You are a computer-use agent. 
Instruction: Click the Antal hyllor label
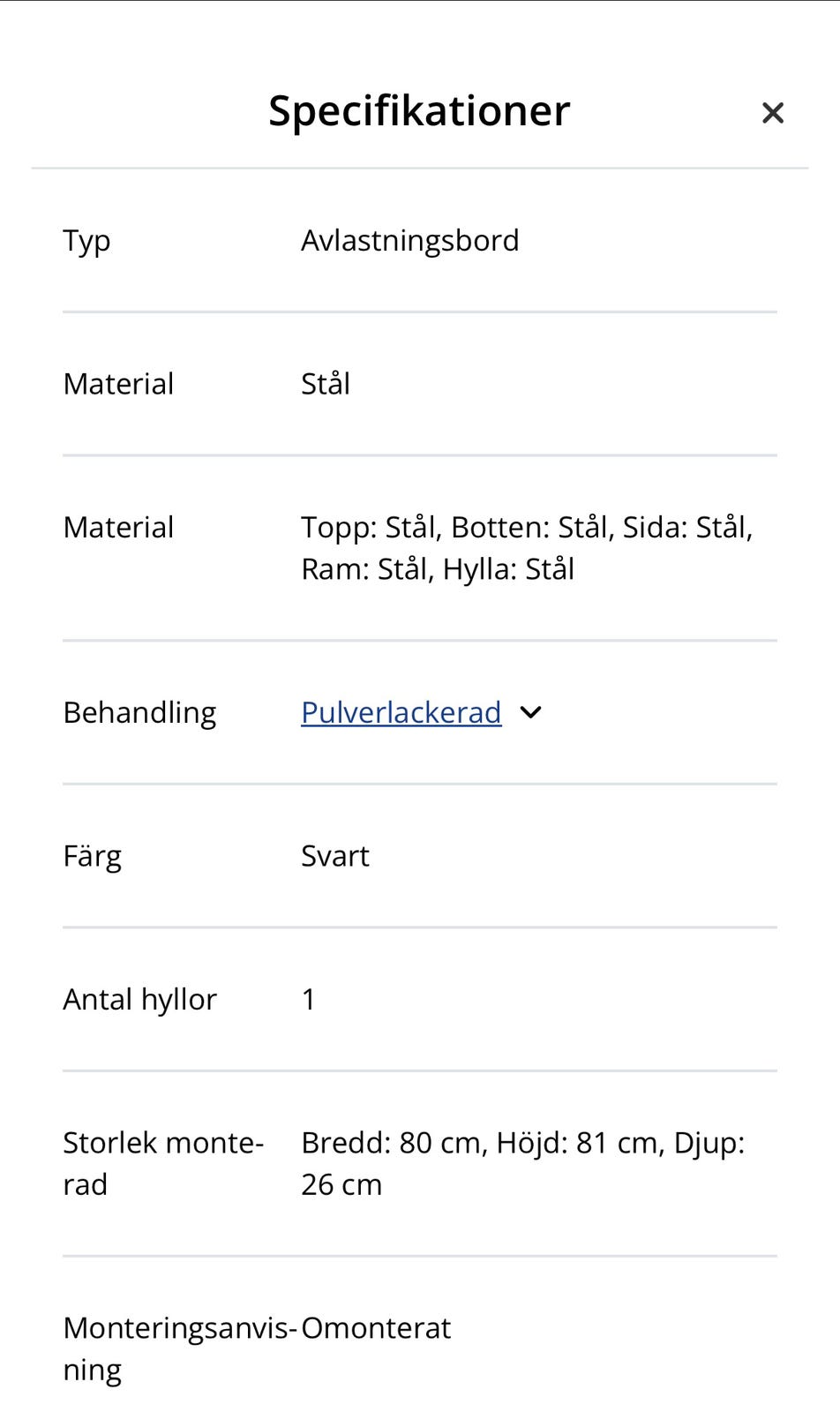(139, 1000)
